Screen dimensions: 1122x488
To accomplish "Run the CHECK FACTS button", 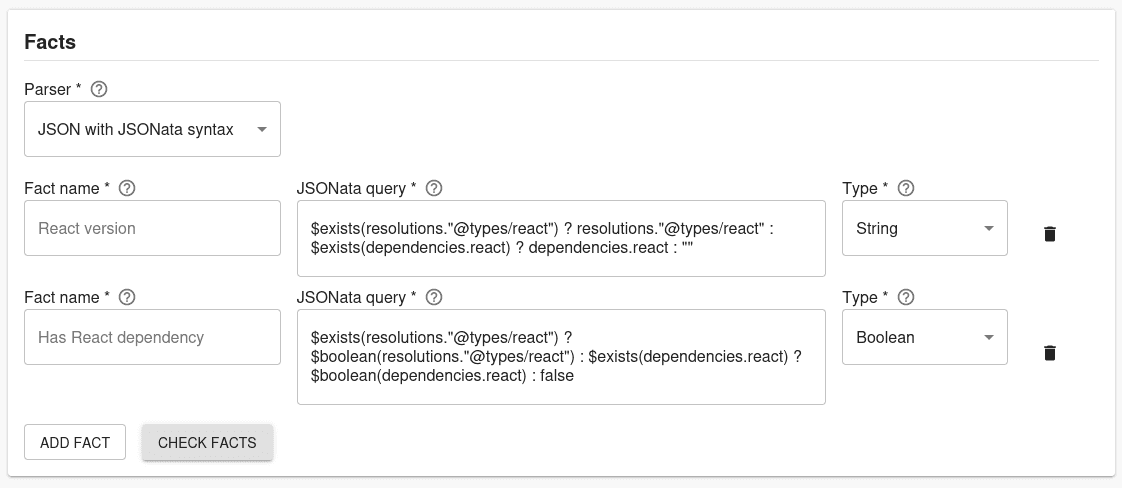I will (x=208, y=442).
